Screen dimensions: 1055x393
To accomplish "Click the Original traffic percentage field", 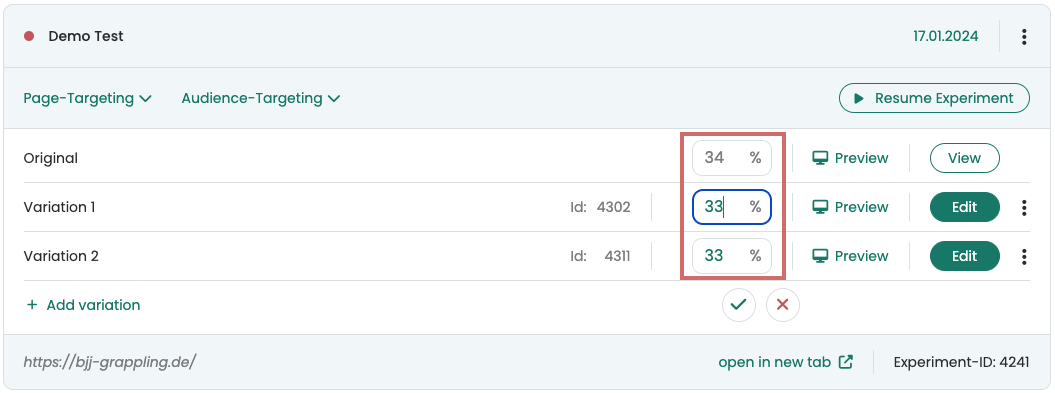I will (x=732, y=158).
